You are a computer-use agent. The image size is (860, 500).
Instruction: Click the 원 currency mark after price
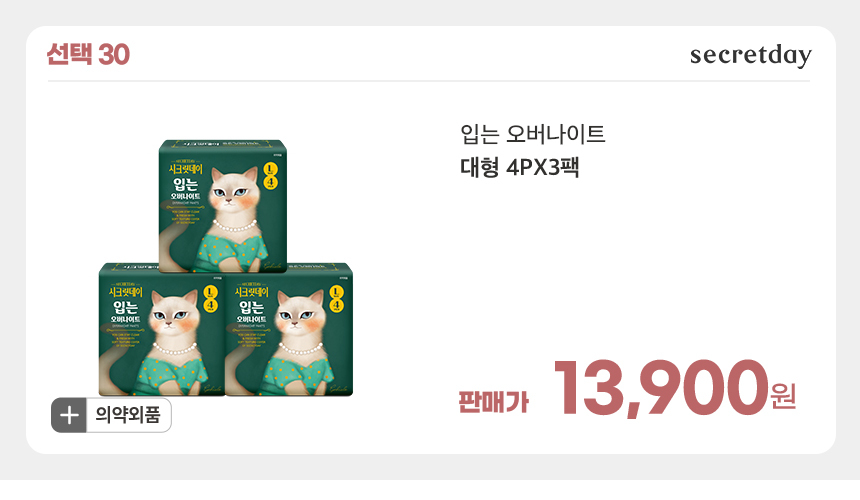[x=783, y=396]
